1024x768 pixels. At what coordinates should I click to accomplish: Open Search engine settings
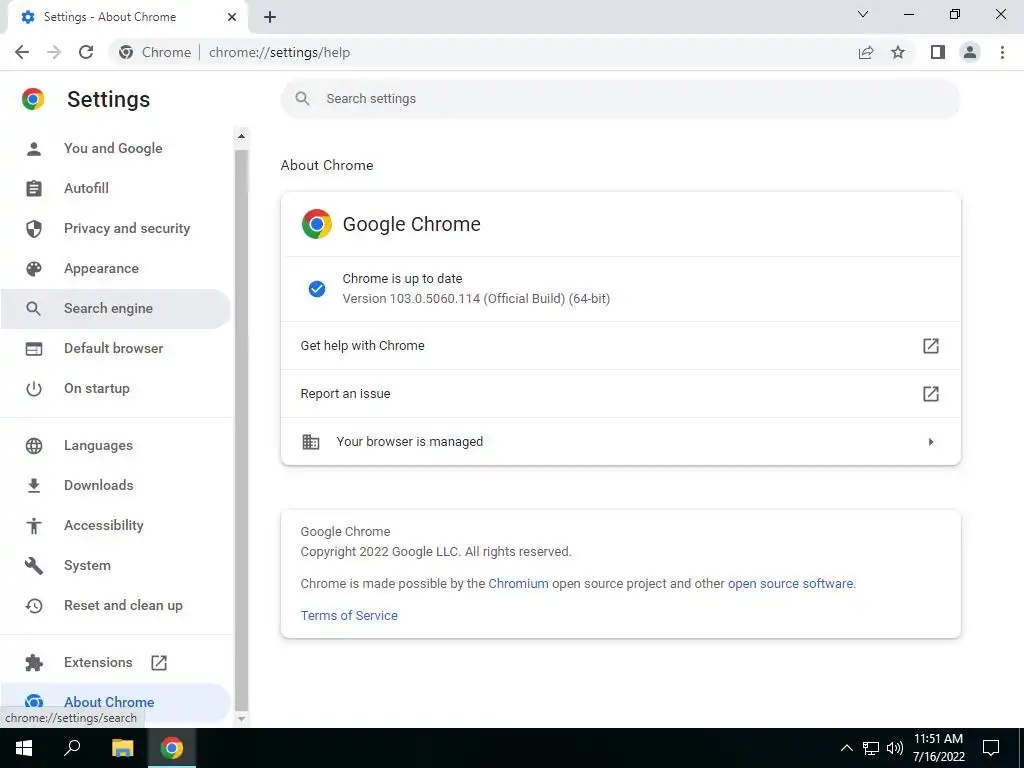[116, 308]
